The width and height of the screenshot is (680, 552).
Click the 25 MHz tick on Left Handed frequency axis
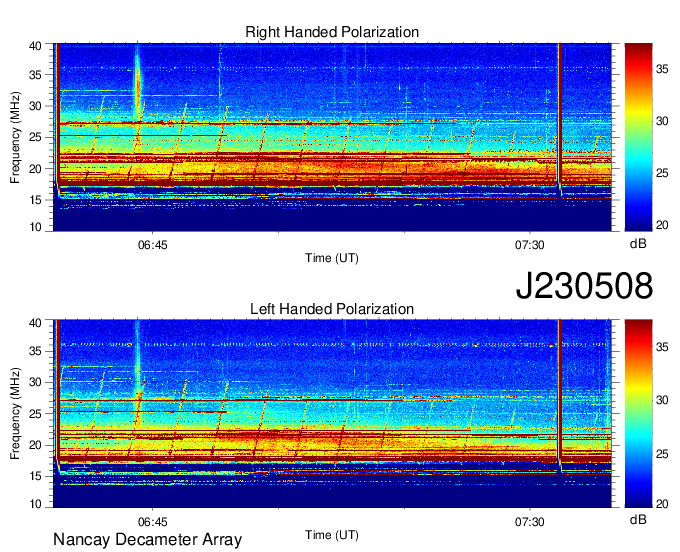click(x=35, y=414)
